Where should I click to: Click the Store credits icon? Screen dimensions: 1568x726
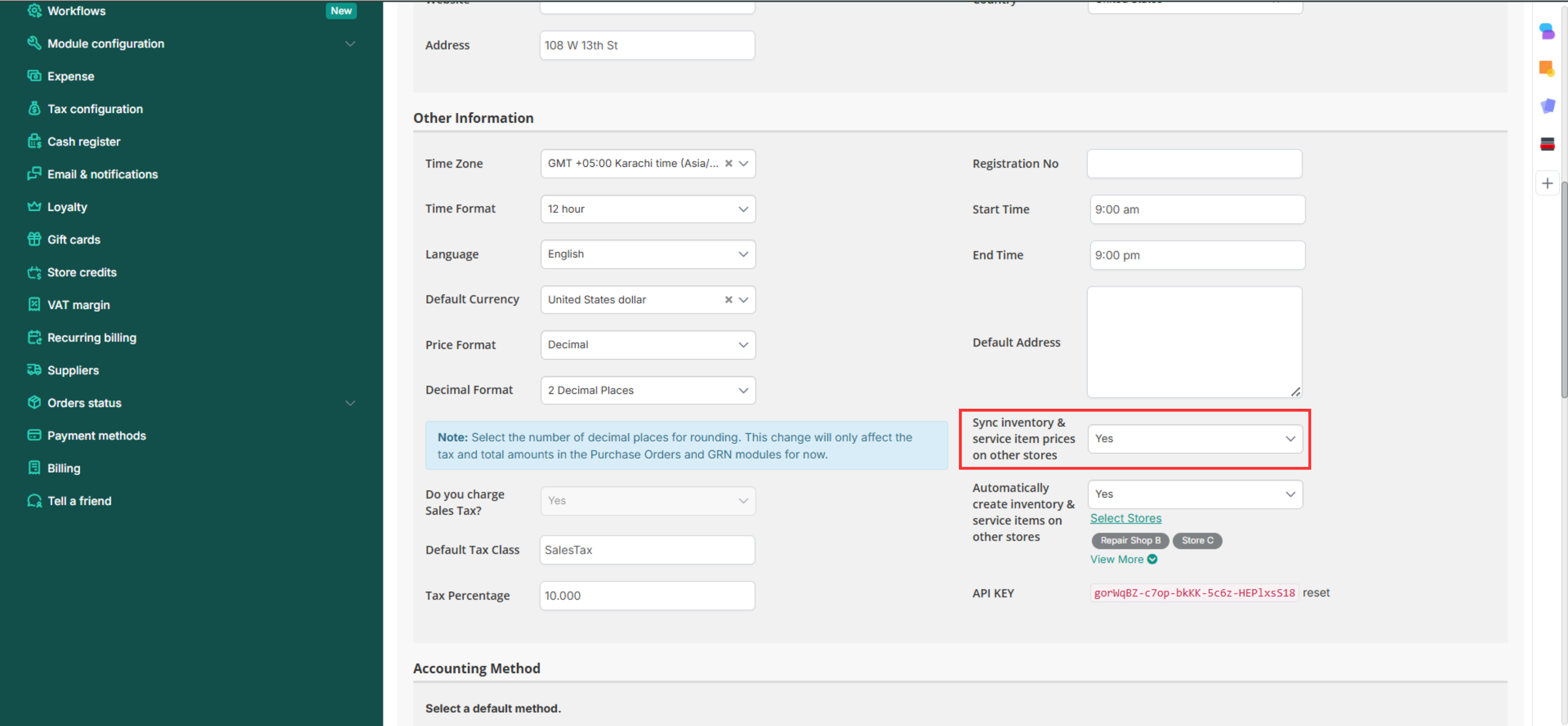tap(34, 272)
